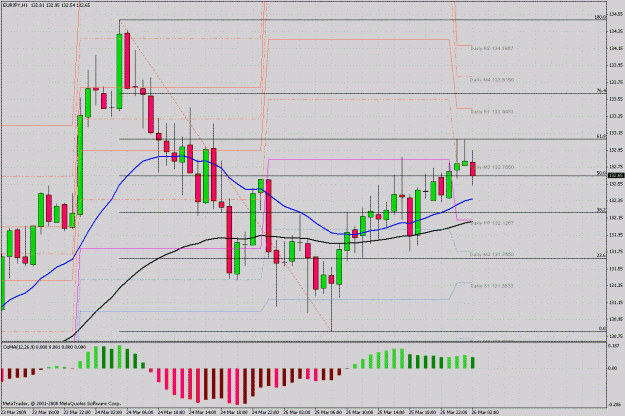Click the 0.00 value on the OsMA scale
The image size is (625, 416).
pos(613,368)
